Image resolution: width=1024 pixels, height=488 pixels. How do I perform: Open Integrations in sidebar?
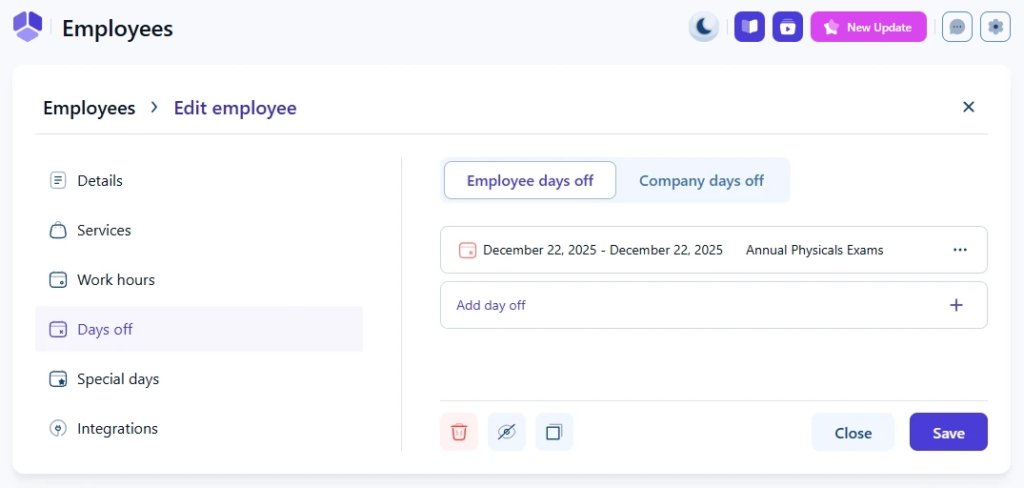pyautogui.click(x=117, y=429)
